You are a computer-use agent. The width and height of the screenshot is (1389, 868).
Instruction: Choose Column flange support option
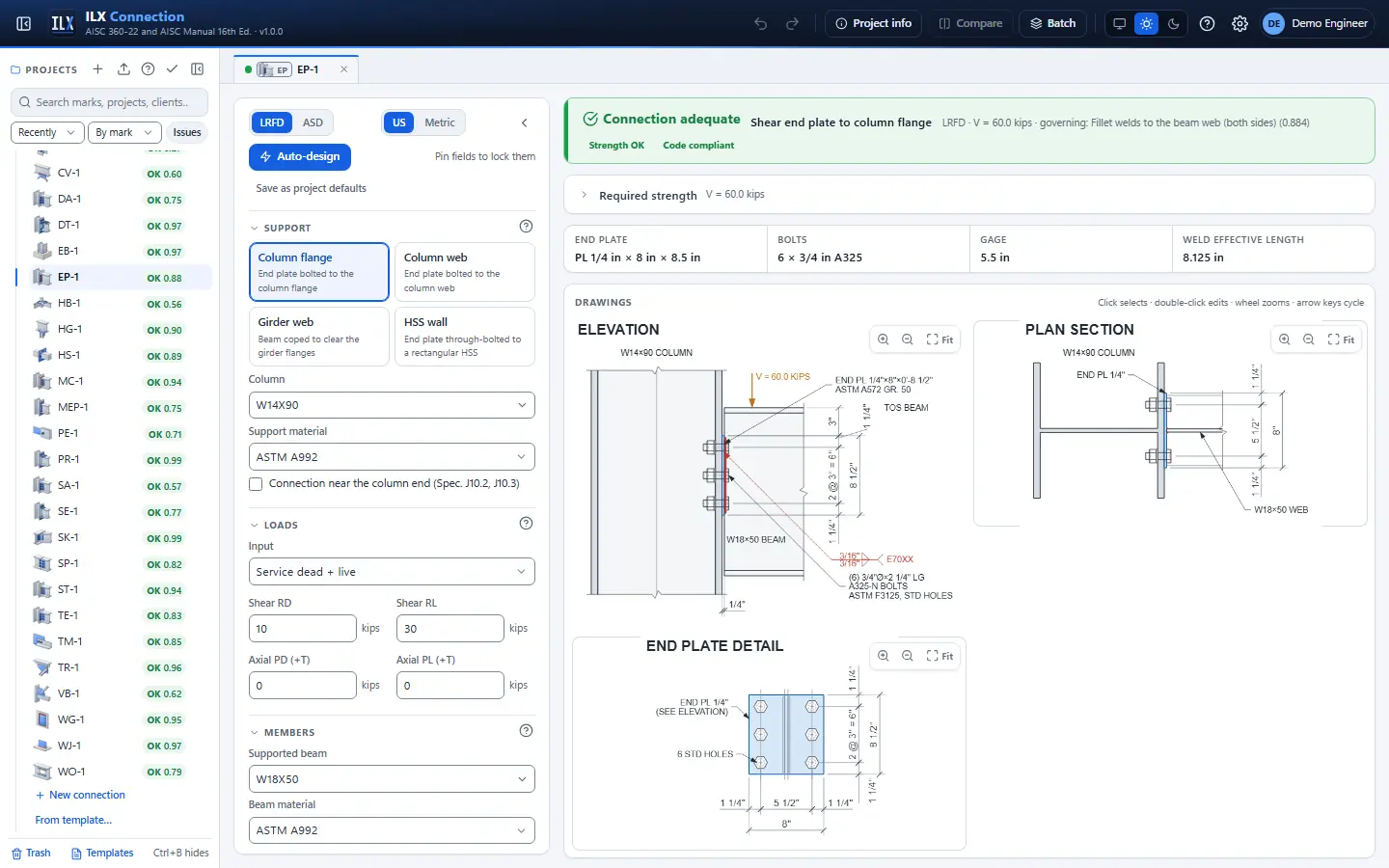(318, 273)
